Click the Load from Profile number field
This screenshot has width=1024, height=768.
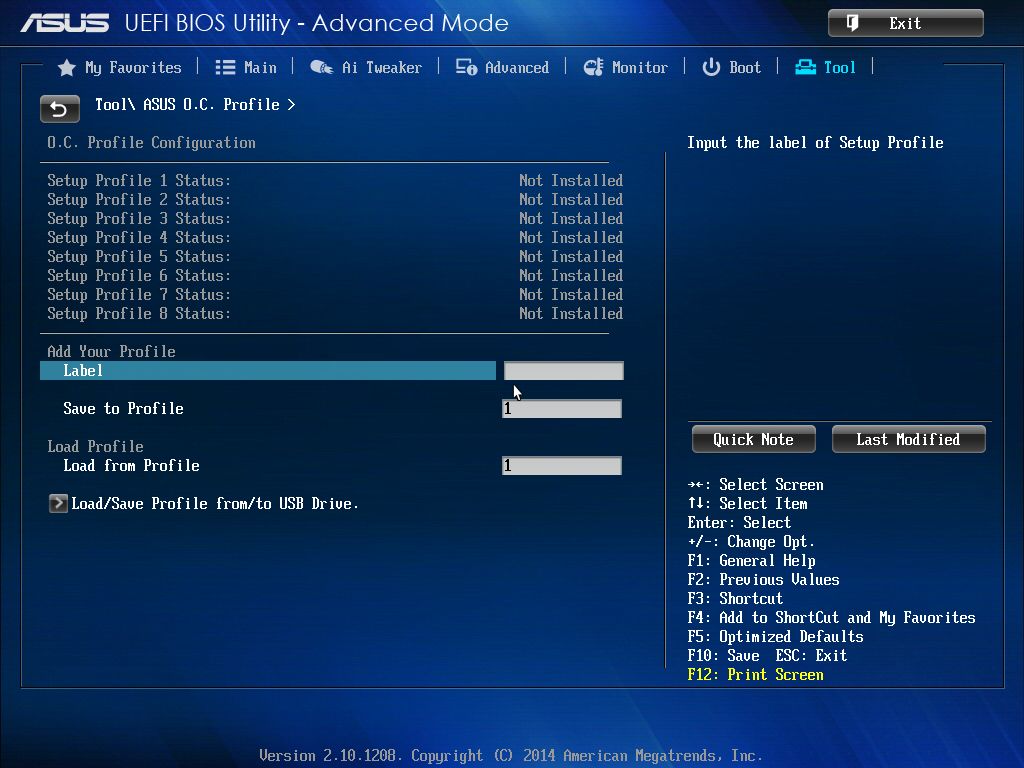(x=562, y=466)
